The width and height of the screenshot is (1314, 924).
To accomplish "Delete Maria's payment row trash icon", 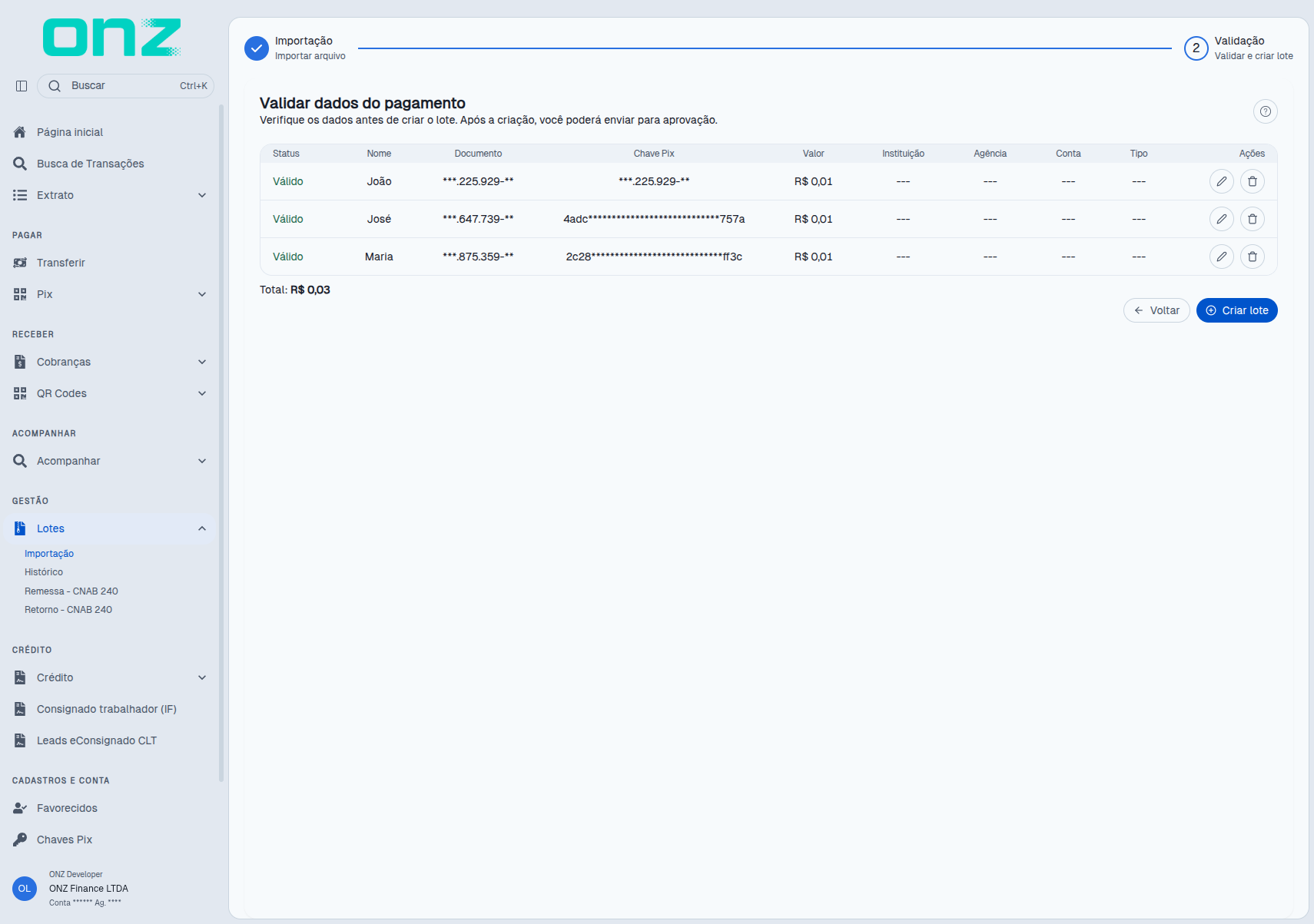I will (x=1253, y=257).
